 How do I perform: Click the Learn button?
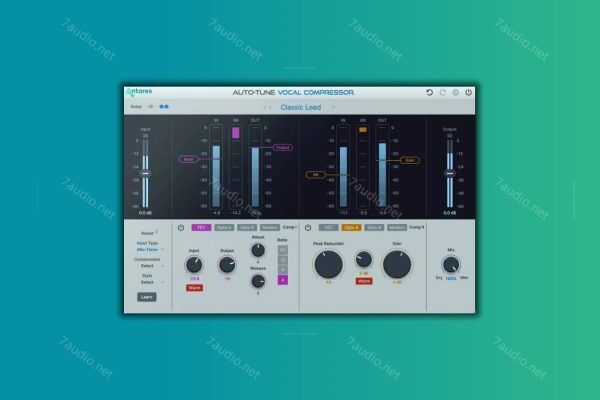147,297
